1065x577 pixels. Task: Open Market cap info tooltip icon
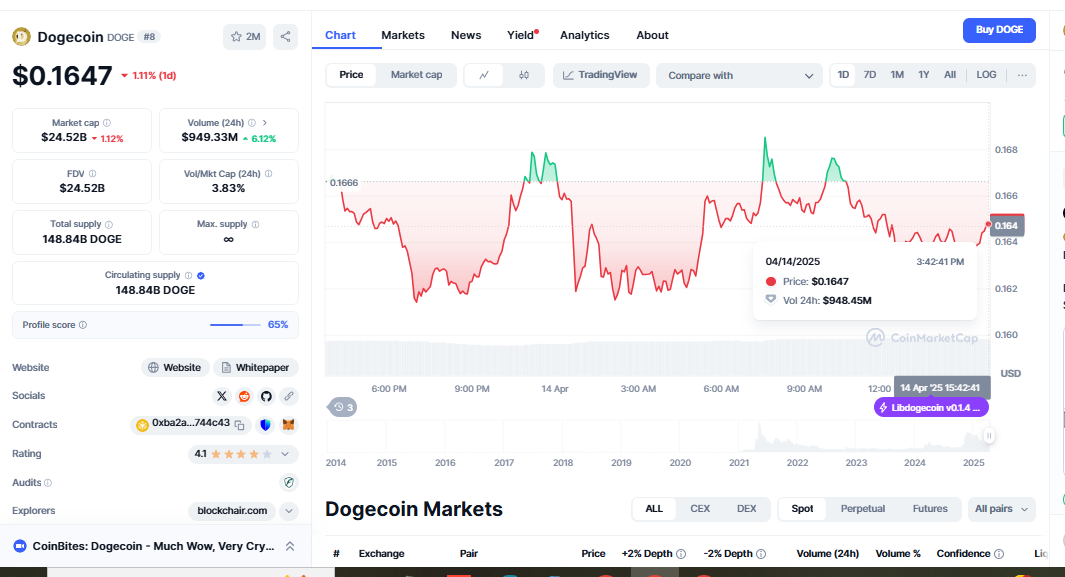click(107, 123)
